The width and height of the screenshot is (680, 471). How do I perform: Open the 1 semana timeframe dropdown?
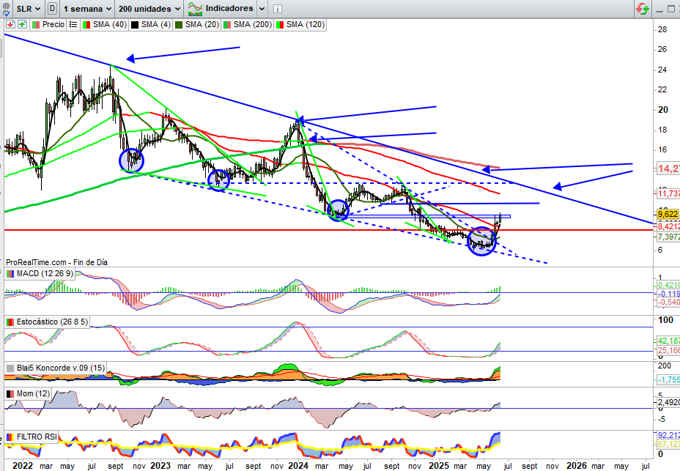(87, 9)
